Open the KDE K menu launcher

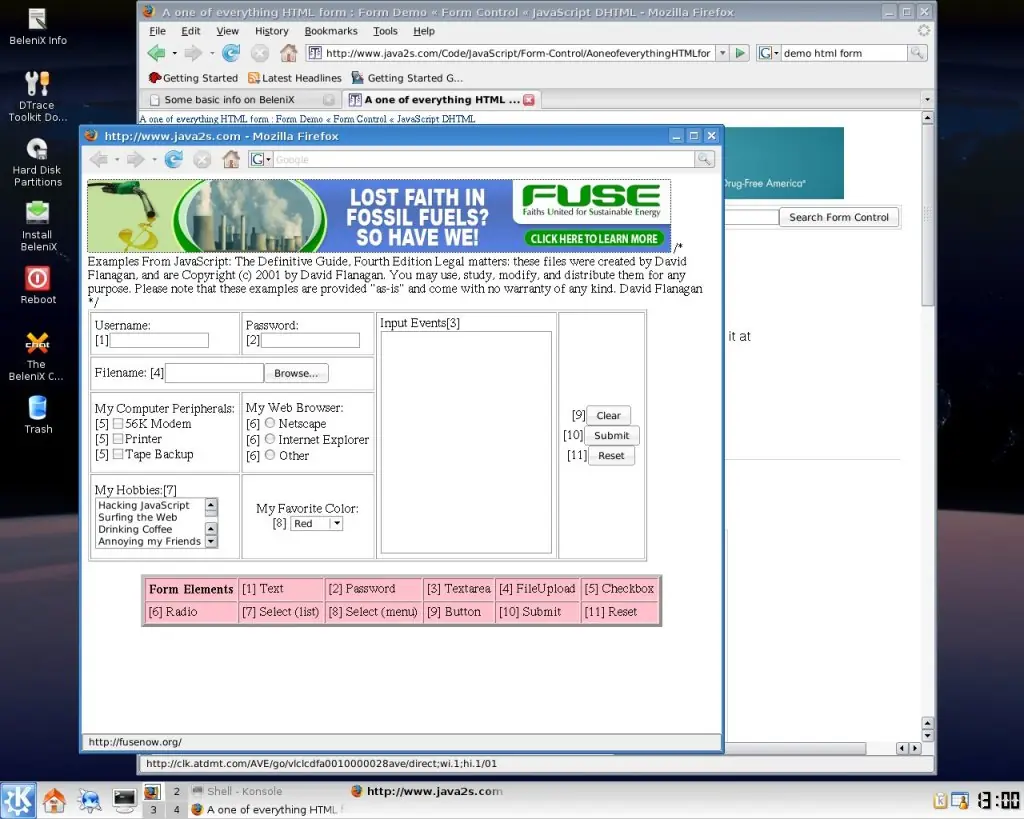[x=18, y=800]
